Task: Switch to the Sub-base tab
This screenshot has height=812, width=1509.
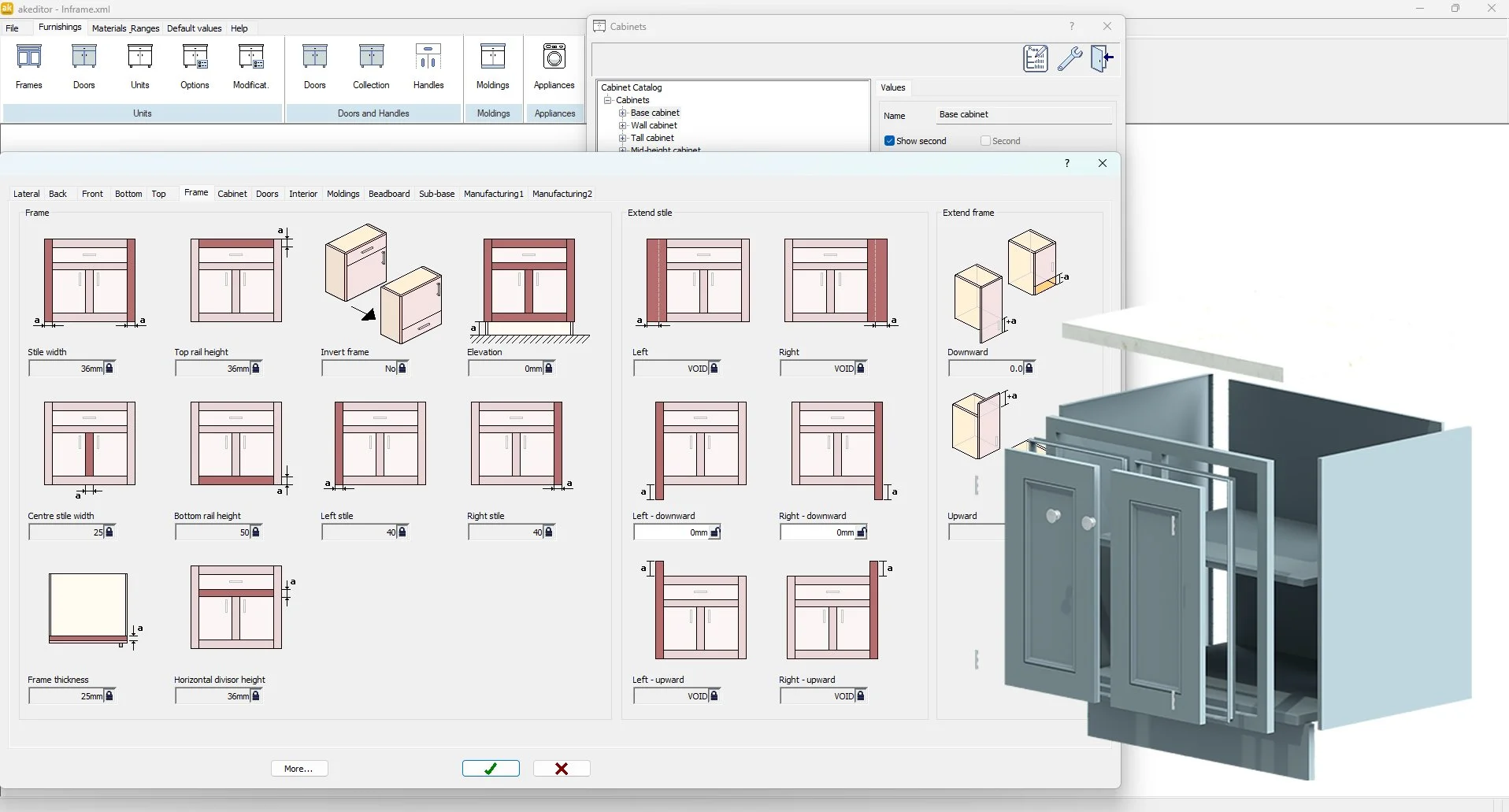Action: point(437,194)
